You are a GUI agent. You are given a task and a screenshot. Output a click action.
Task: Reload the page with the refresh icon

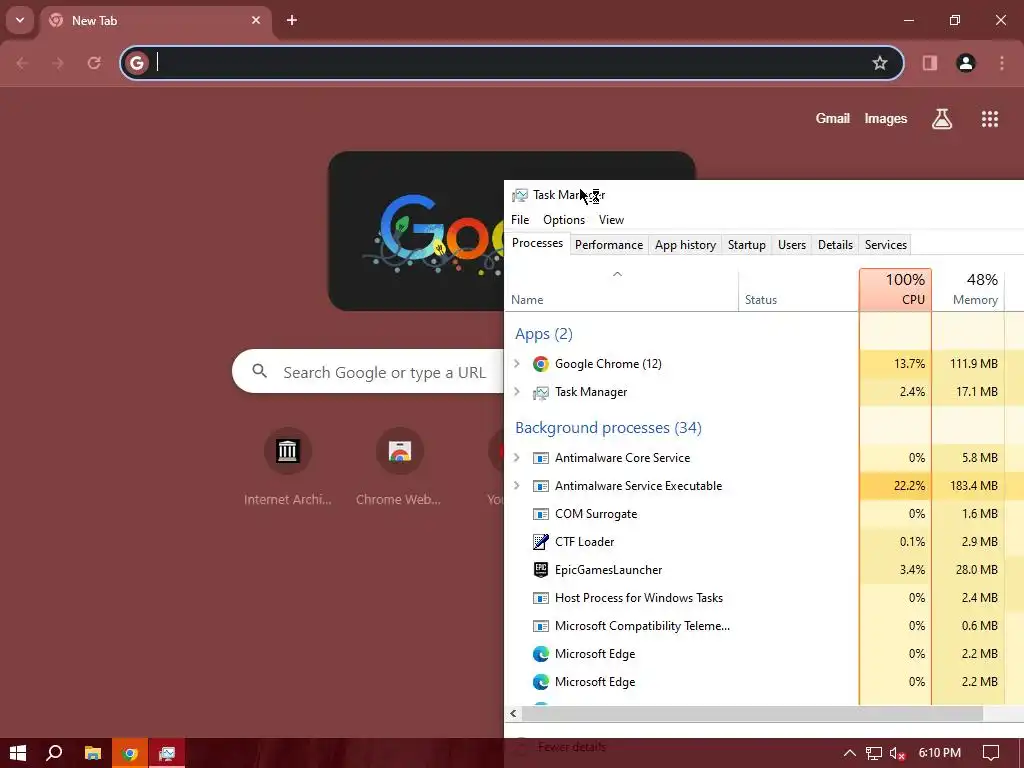pos(94,63)
